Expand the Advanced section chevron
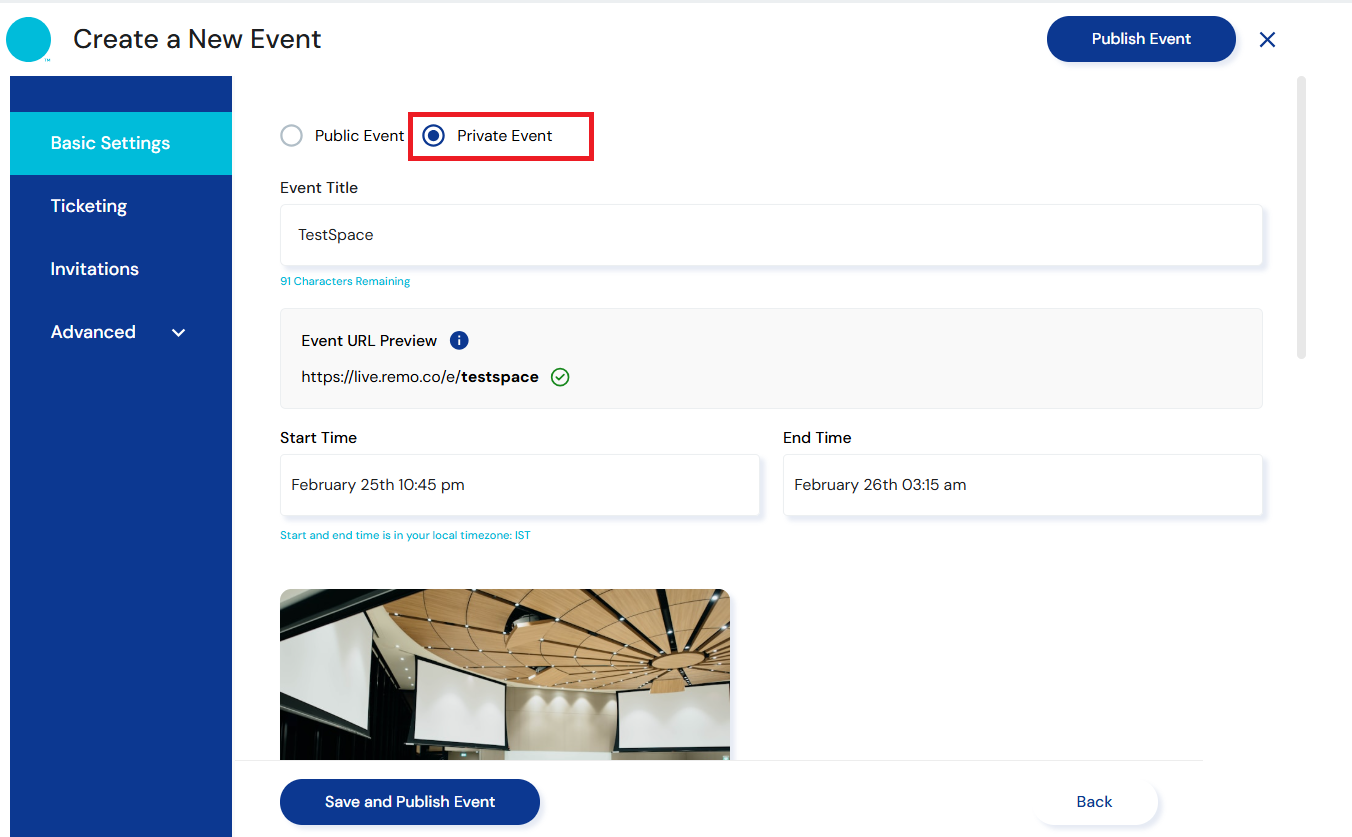Screen dimensions: 1352x837 (179, 333)
